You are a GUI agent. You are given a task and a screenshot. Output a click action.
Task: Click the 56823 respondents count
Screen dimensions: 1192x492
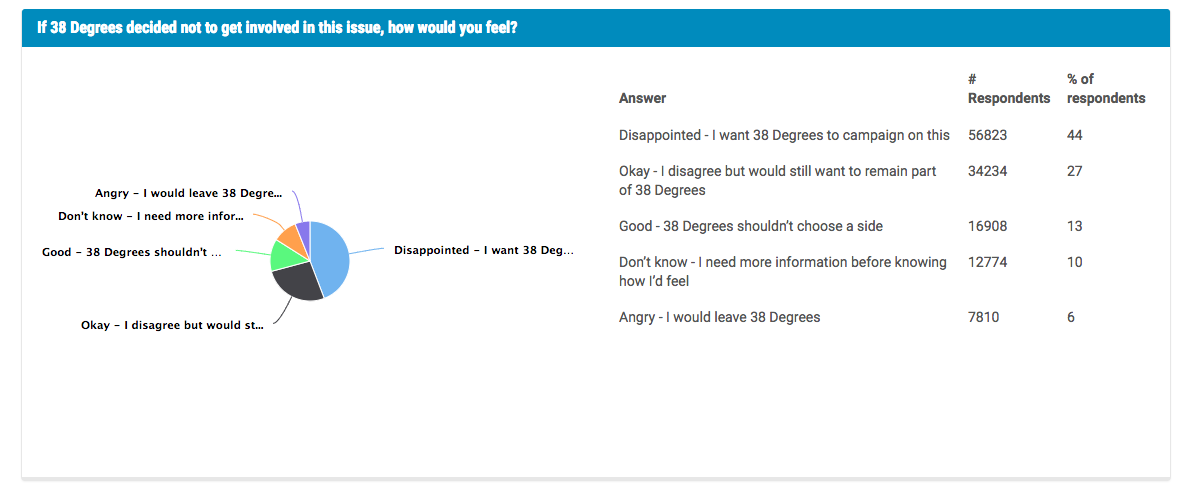988,135
